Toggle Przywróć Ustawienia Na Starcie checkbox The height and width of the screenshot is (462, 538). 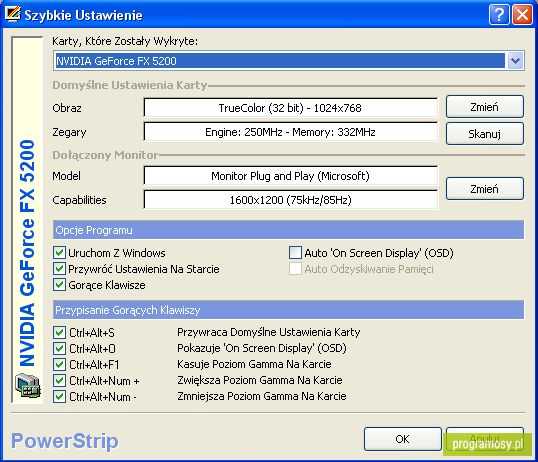pyautogui.click(x=59, y=269)
